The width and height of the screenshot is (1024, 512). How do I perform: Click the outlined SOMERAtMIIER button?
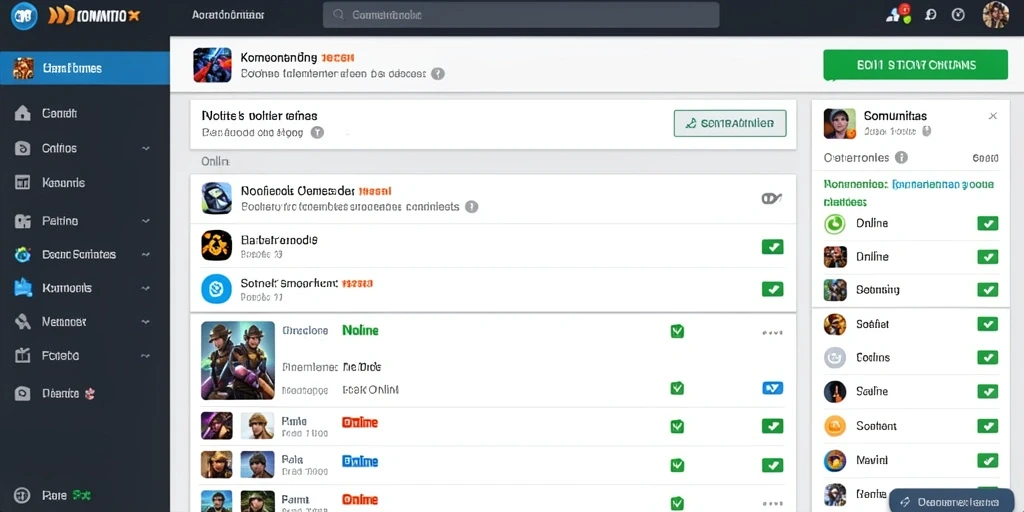(x=730, y=123)
